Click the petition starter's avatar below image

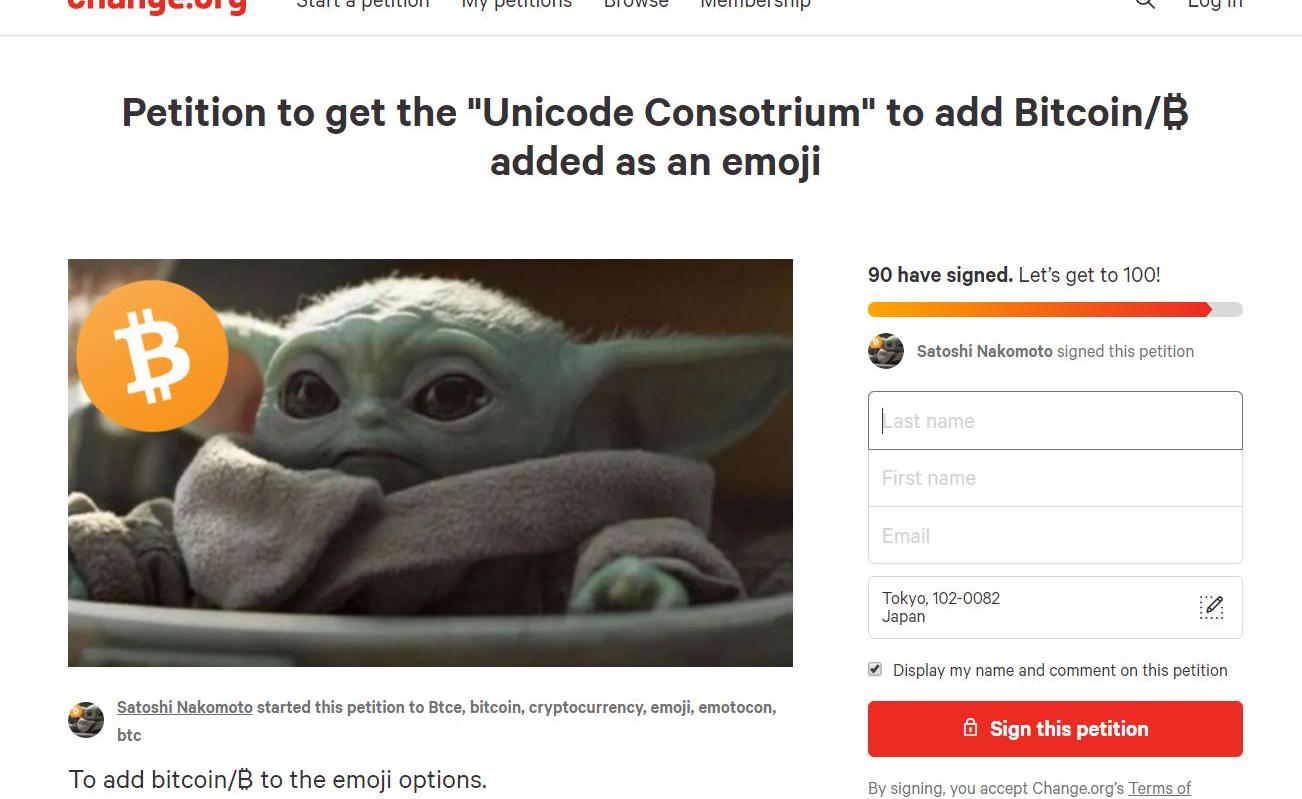click(x=86, y=719)
